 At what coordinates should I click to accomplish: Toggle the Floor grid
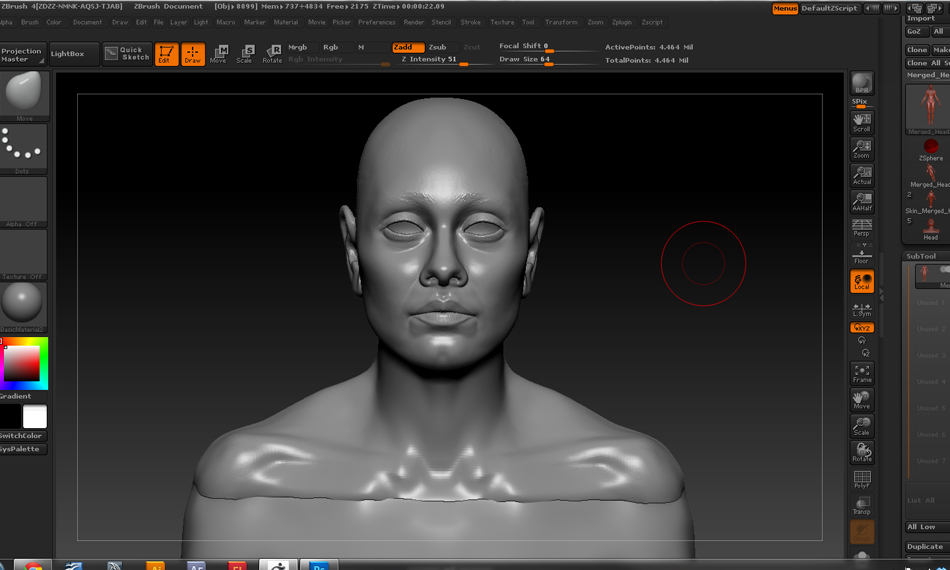click(862, 254)
